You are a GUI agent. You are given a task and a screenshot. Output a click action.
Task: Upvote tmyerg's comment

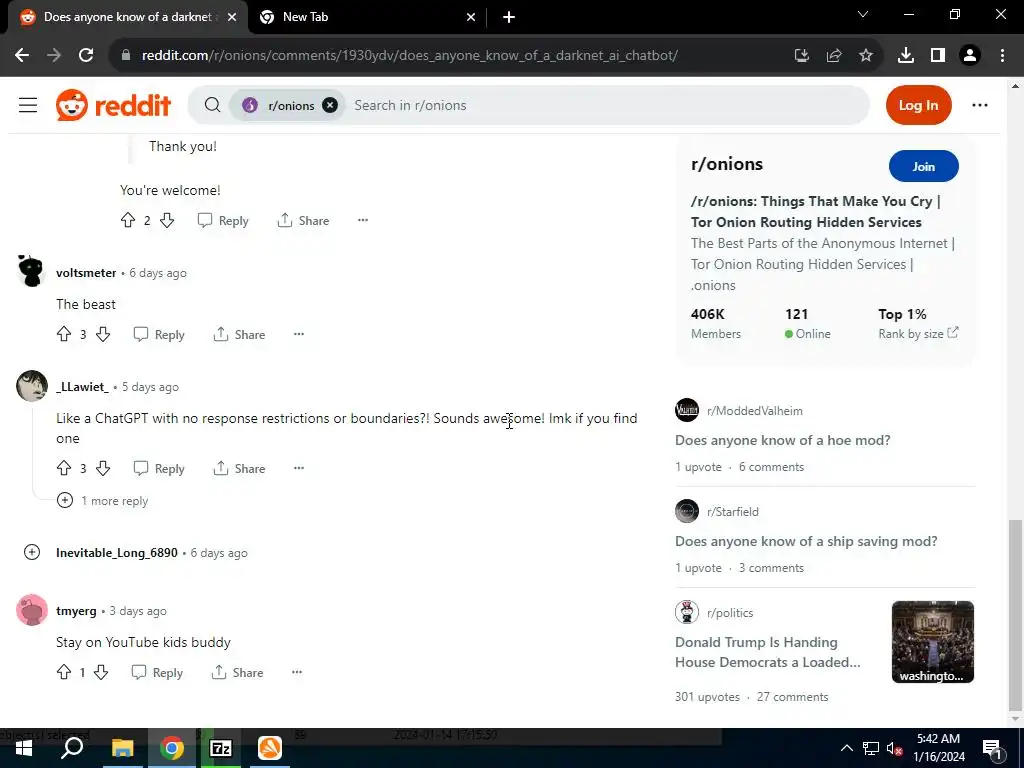click(64, 673)
